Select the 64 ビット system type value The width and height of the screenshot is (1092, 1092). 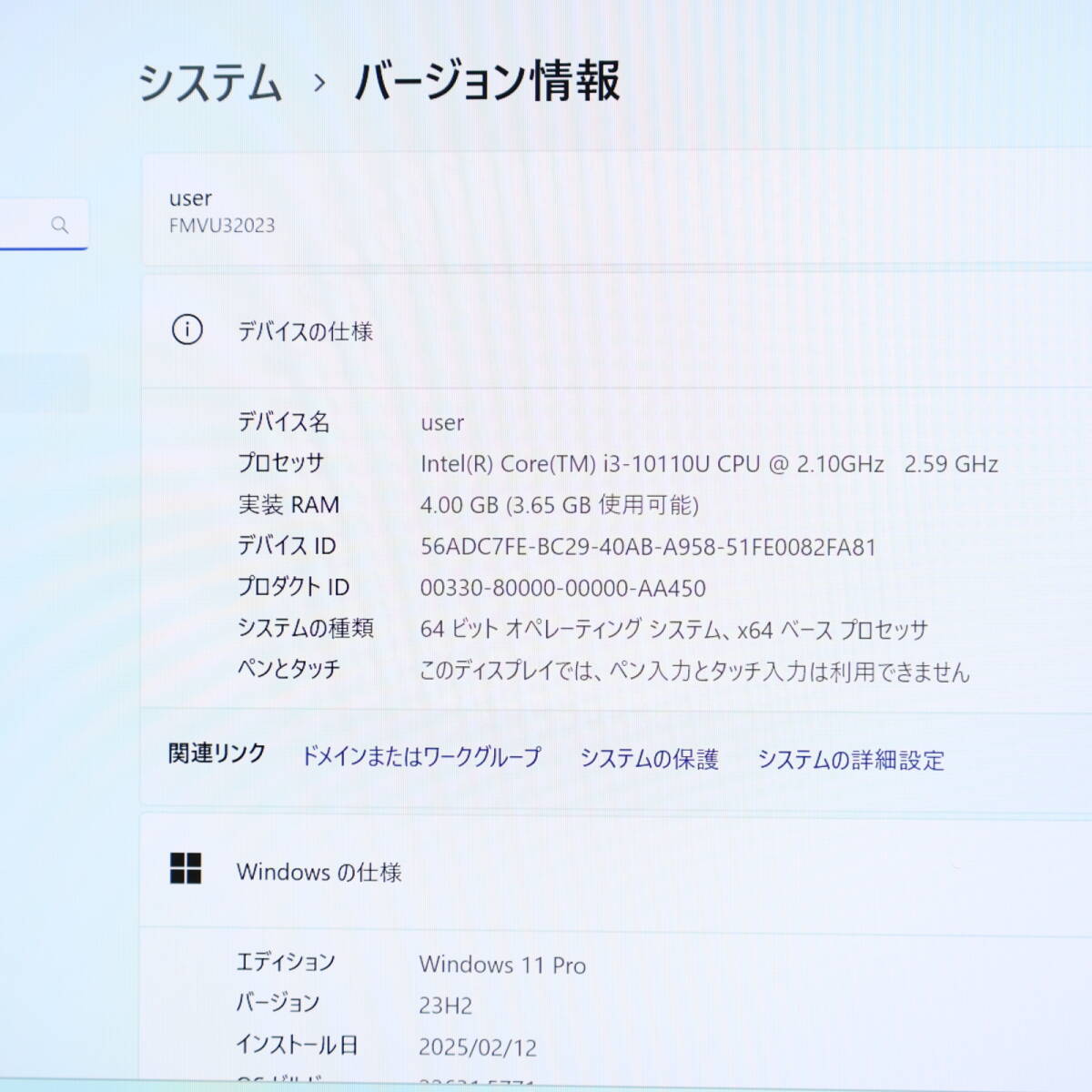point(673,629)
